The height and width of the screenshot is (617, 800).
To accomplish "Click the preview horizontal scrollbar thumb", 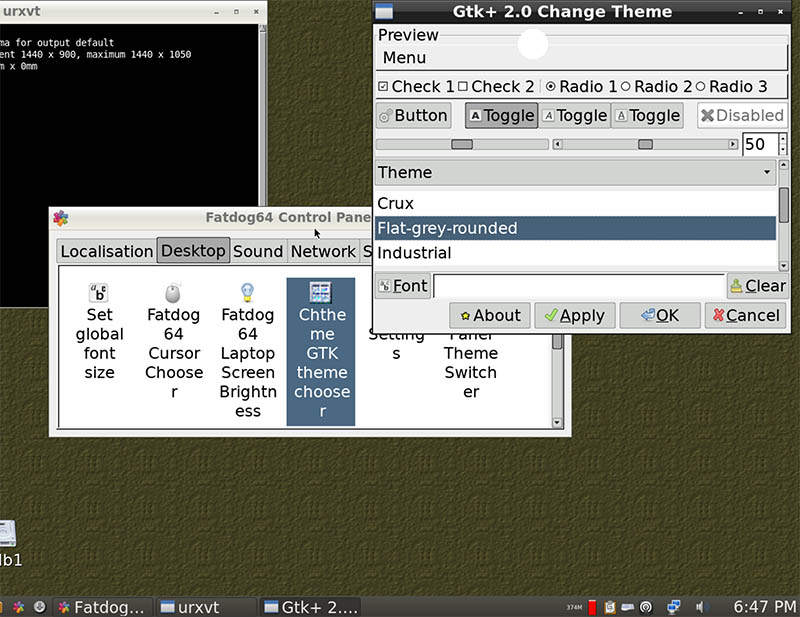I will click(x=645, y=144).
